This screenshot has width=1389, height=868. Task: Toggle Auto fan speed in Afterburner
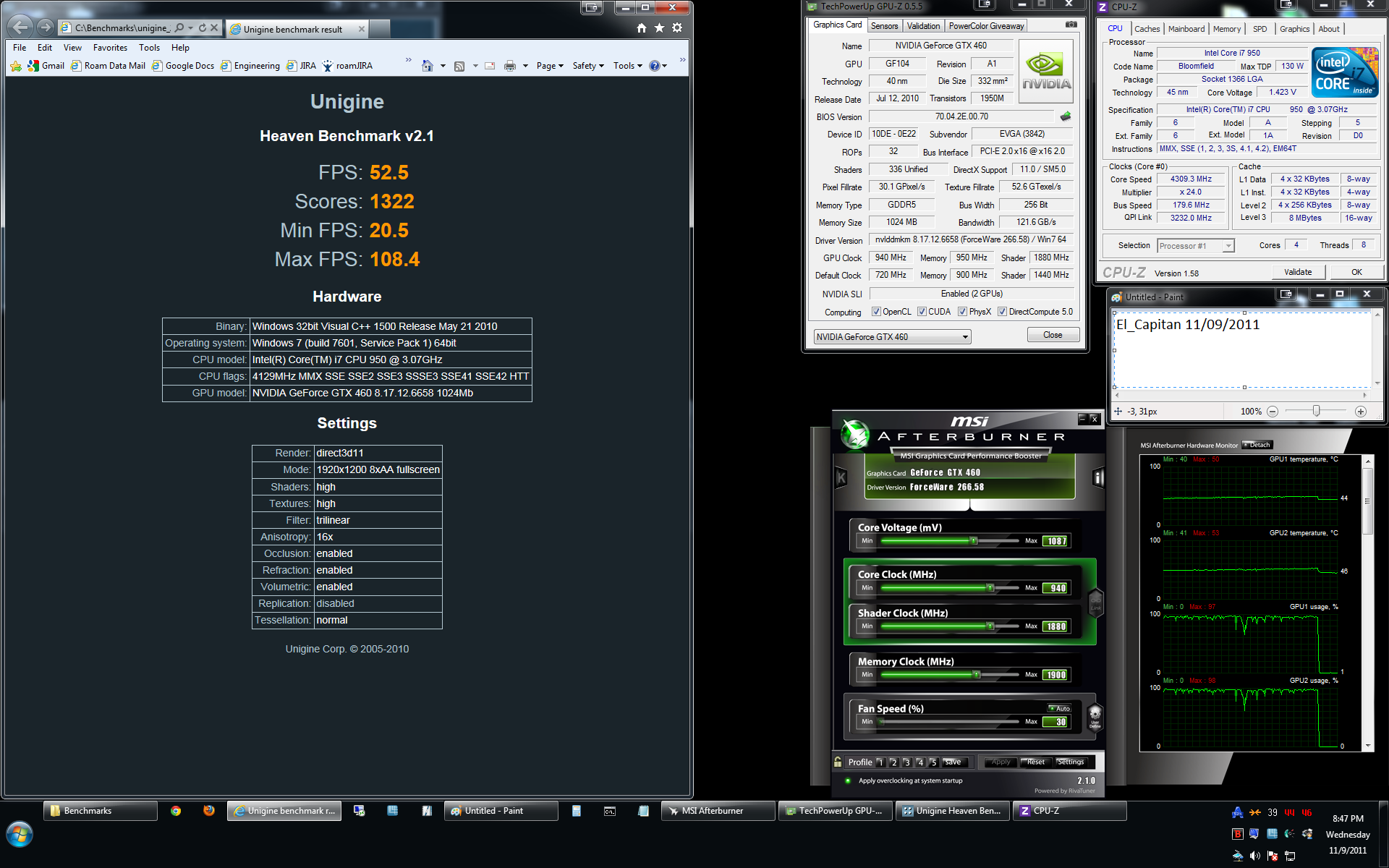pyautogui.click(x=1059, y=709)
